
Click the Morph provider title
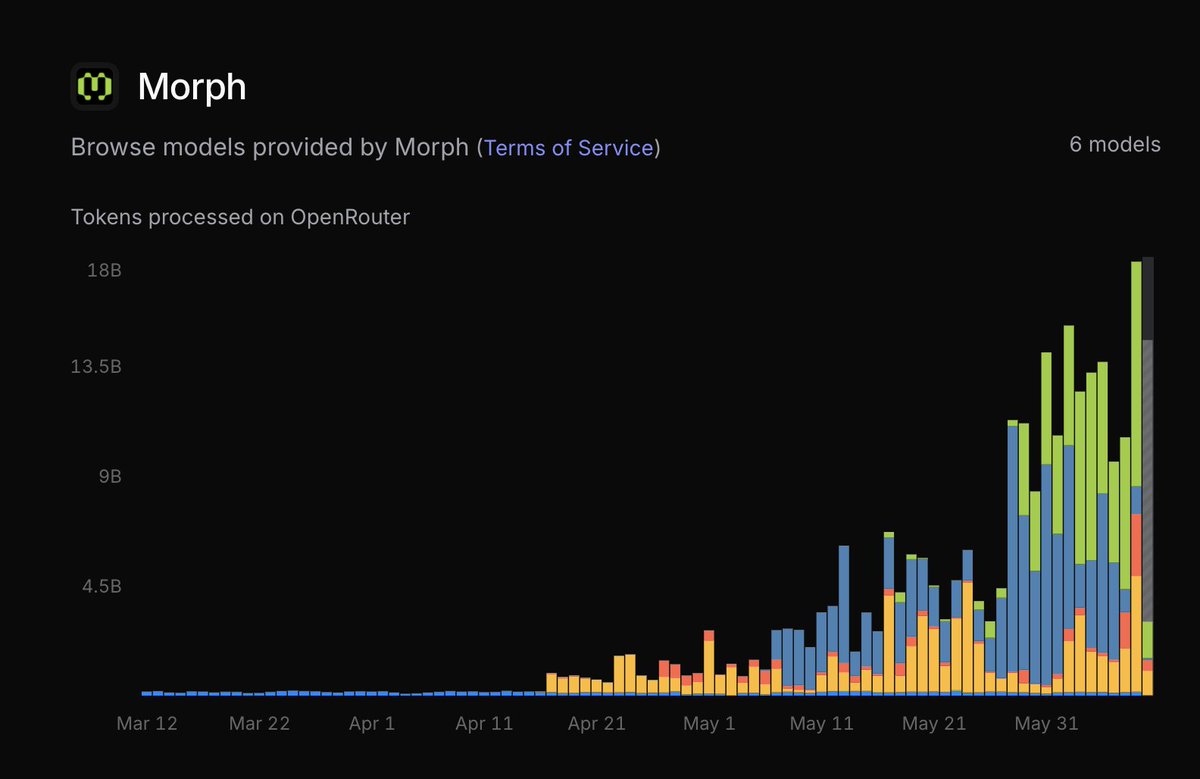coord(192,87)
